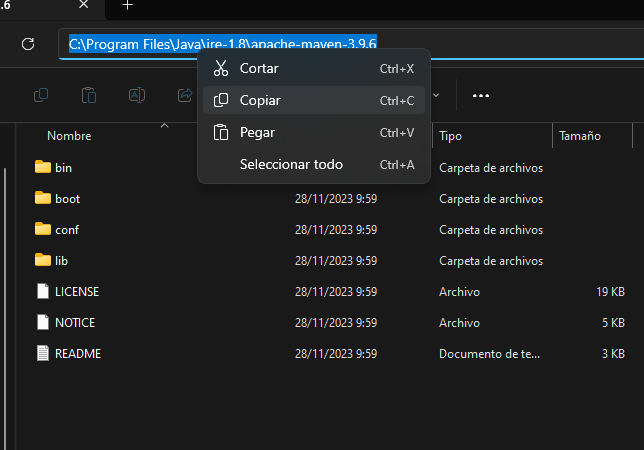Click 'Documento de te...' type cell
This screenshot has height=450, width=644.
pyautogui.click(x=490, y=354)
